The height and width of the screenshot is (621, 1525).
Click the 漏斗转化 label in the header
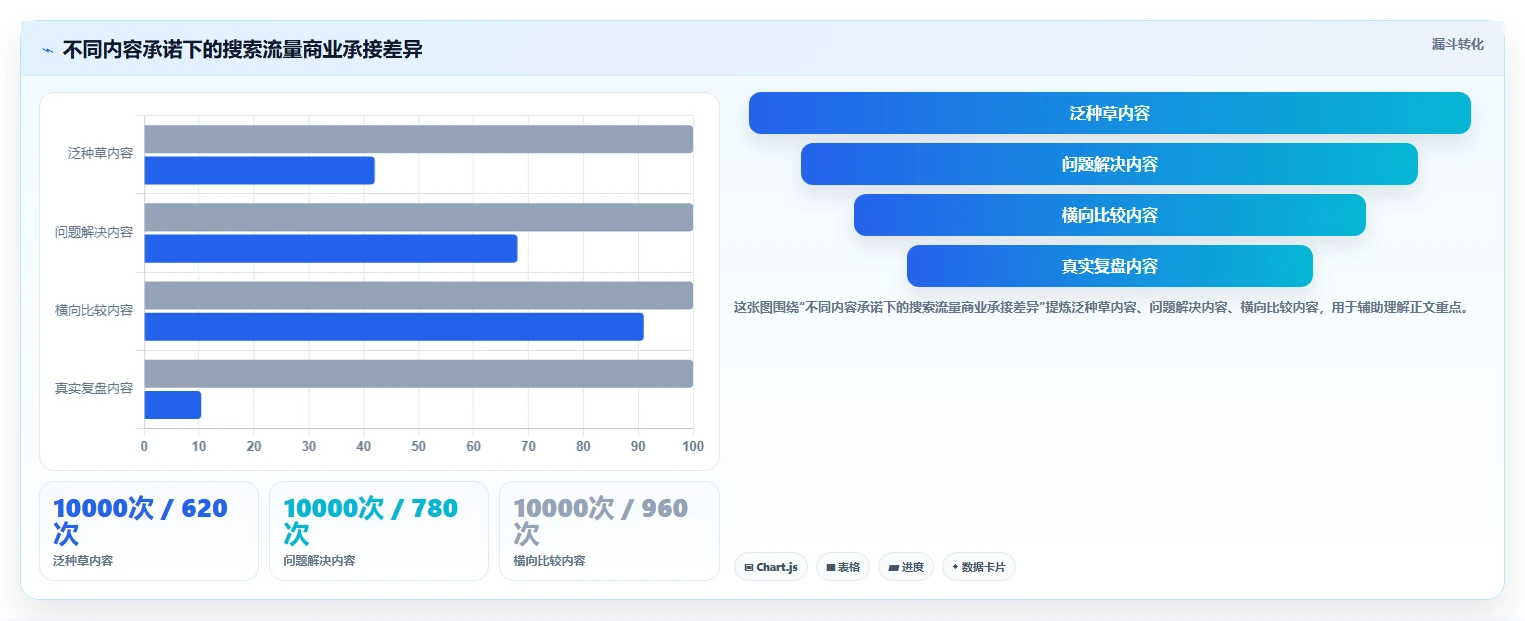1457,44
